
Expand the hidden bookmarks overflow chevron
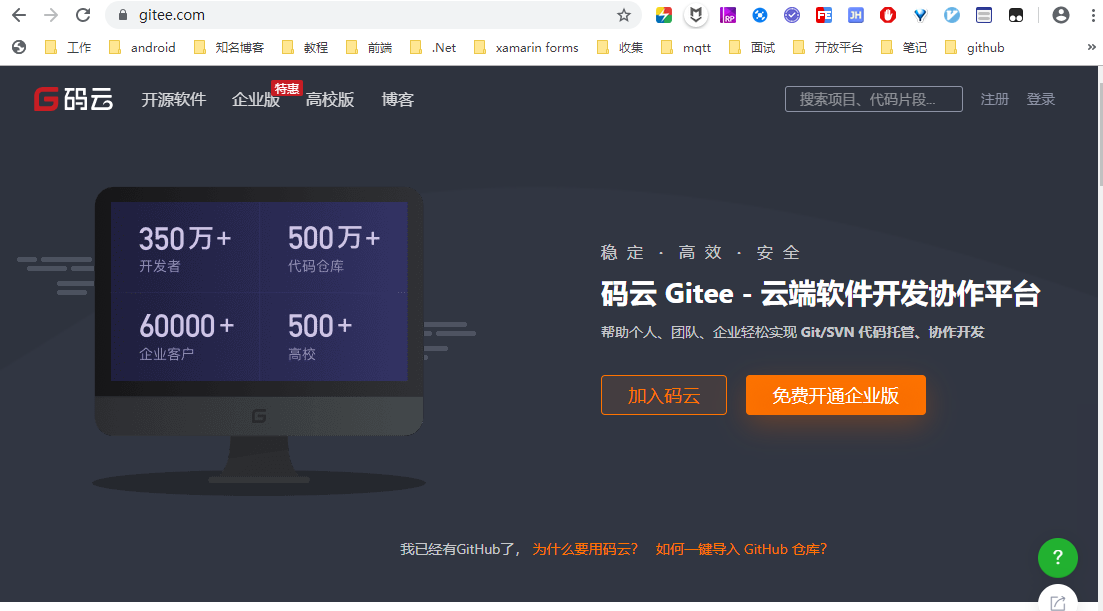click(x=1091, y=47)
